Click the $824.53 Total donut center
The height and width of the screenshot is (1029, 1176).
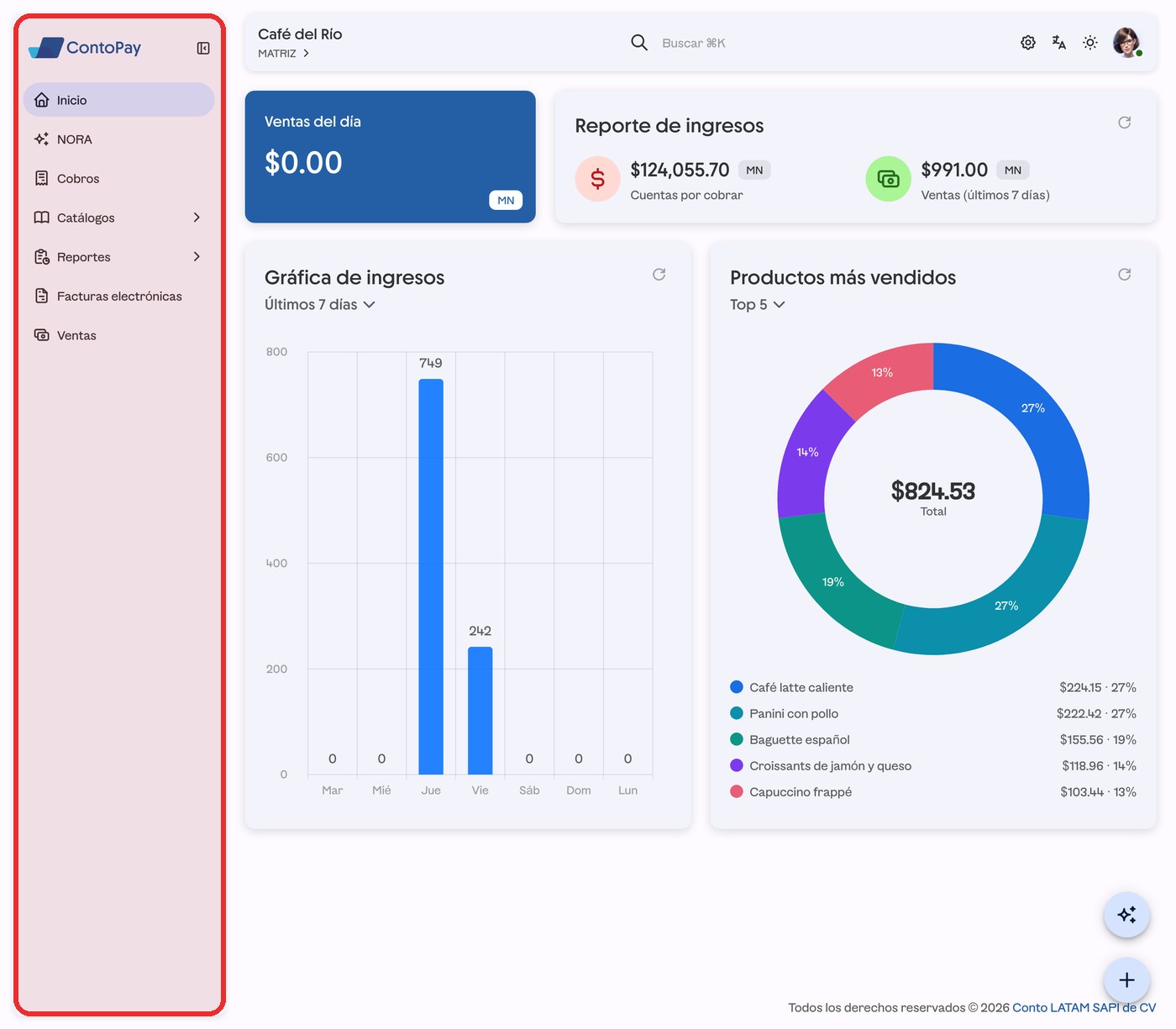tap(933, 497)
